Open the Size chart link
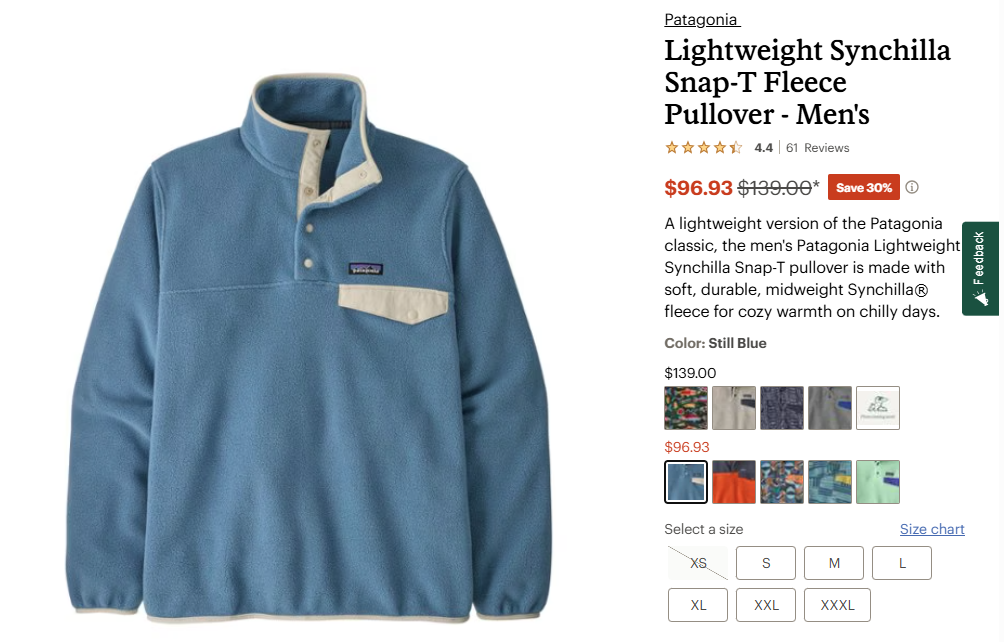Screen dimensions: 1004x642 pos(932,529)
